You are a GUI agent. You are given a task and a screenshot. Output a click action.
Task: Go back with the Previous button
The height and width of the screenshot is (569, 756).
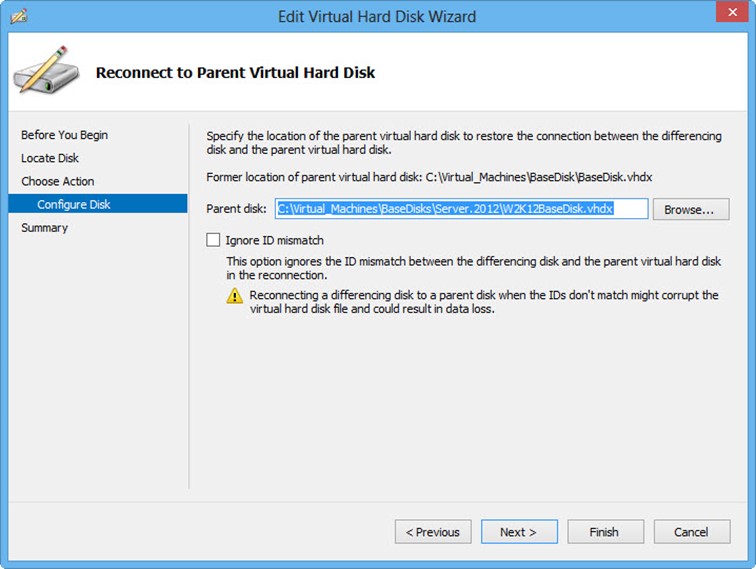pos(433,532)
